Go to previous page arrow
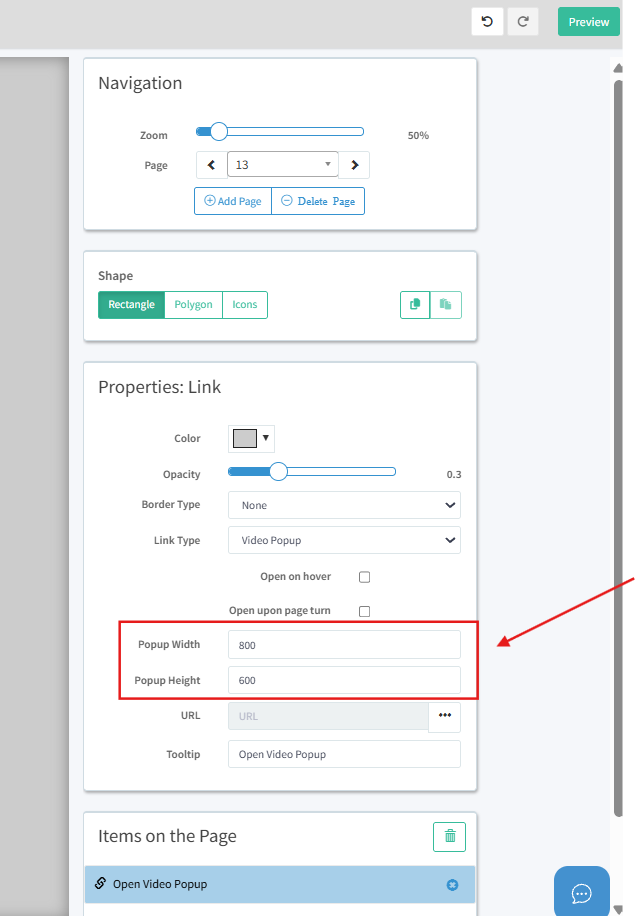This screenshot has width=635, height=916. [211, 165]
